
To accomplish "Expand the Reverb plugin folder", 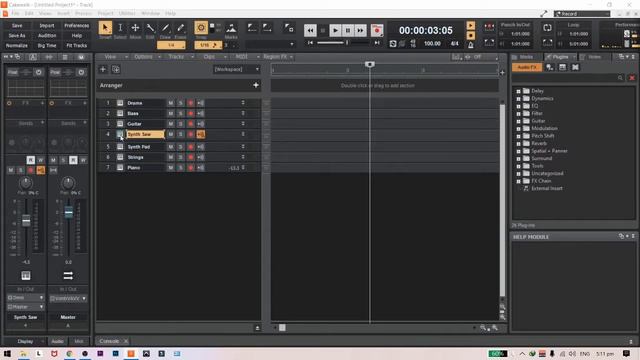I will pos(518,143).
